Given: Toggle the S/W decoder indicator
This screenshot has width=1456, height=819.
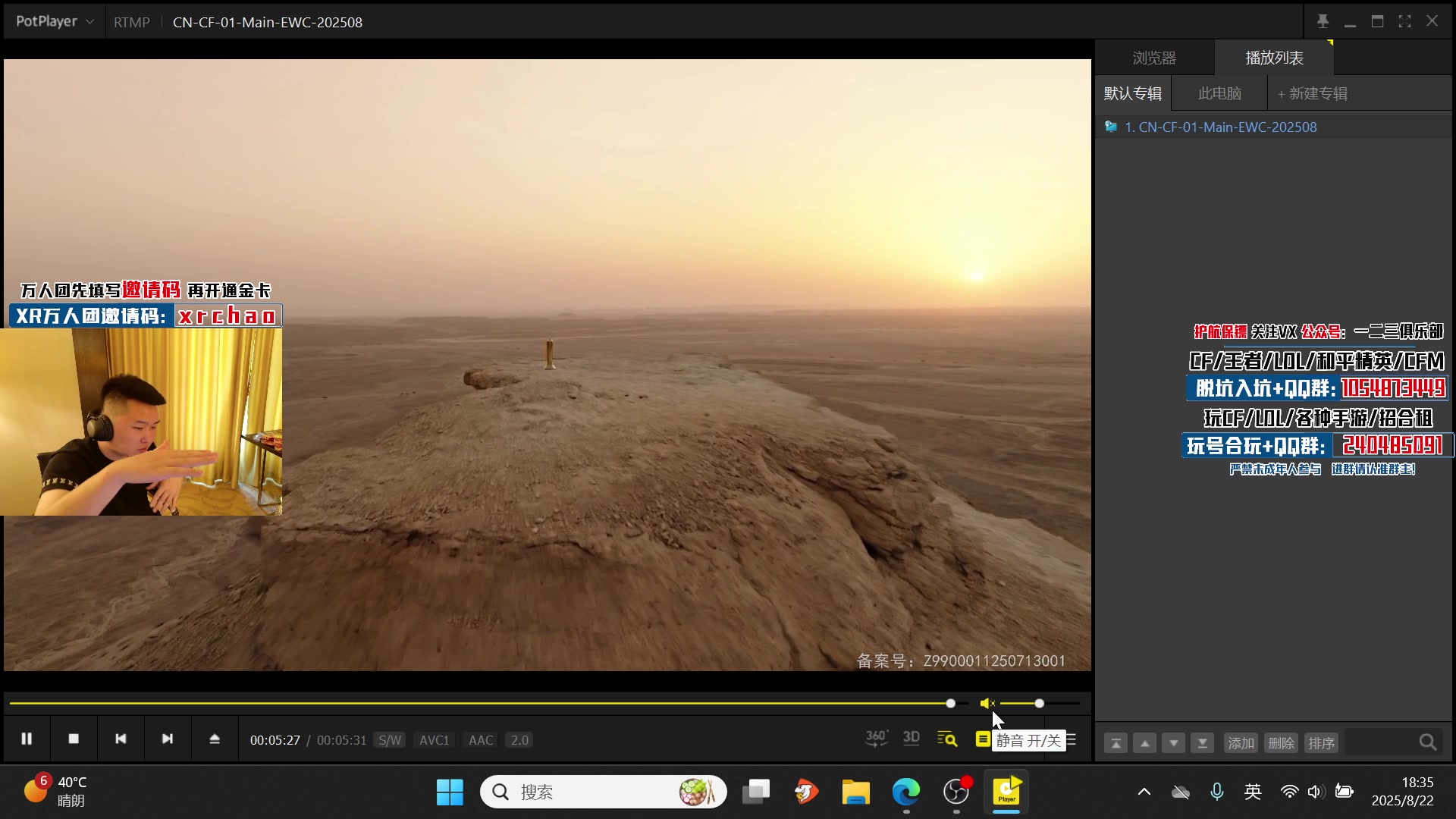Looking at the screenshot, I should click(390, 740).
